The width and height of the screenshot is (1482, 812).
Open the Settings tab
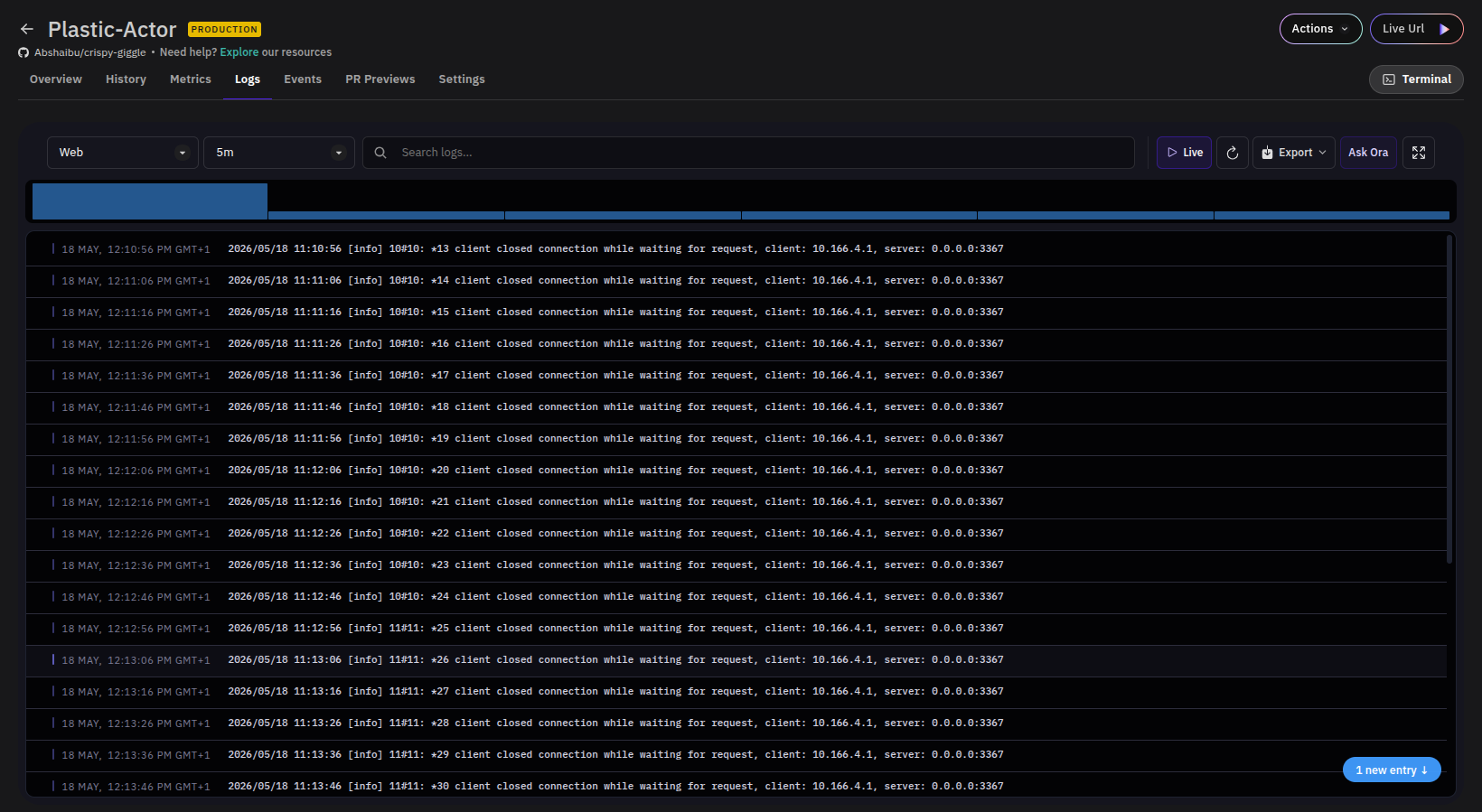click(462, 79)
